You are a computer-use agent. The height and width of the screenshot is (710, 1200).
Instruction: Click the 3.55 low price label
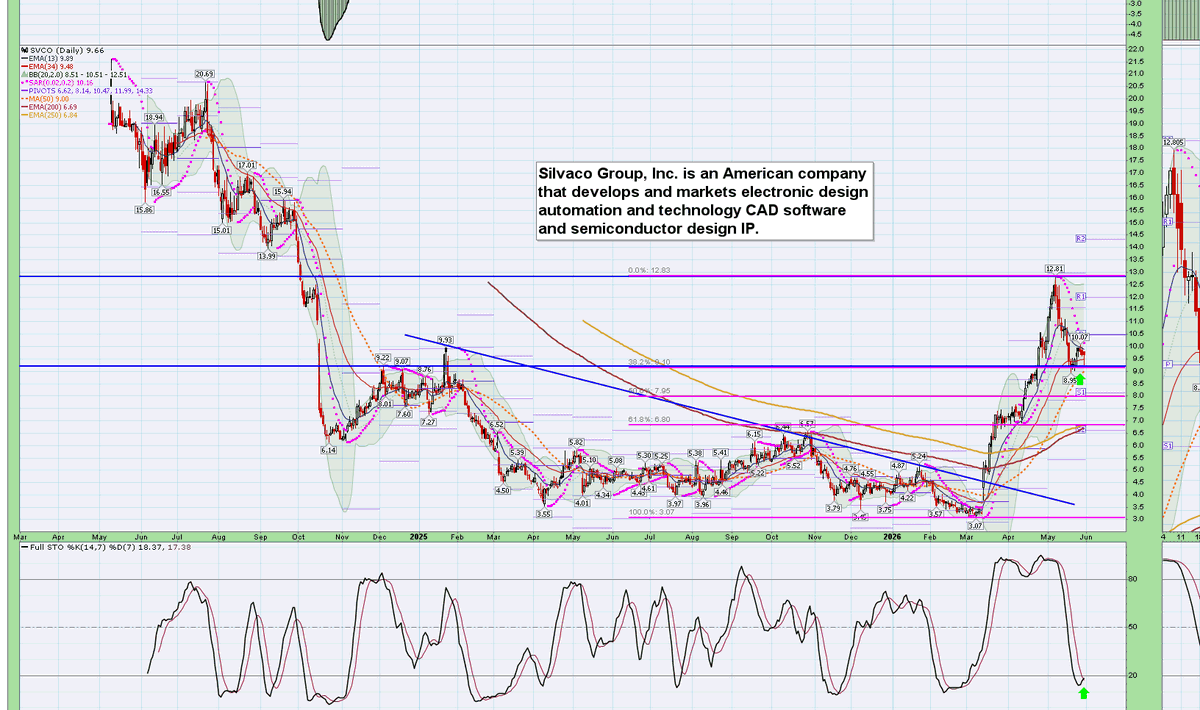(x=544, y=514)
